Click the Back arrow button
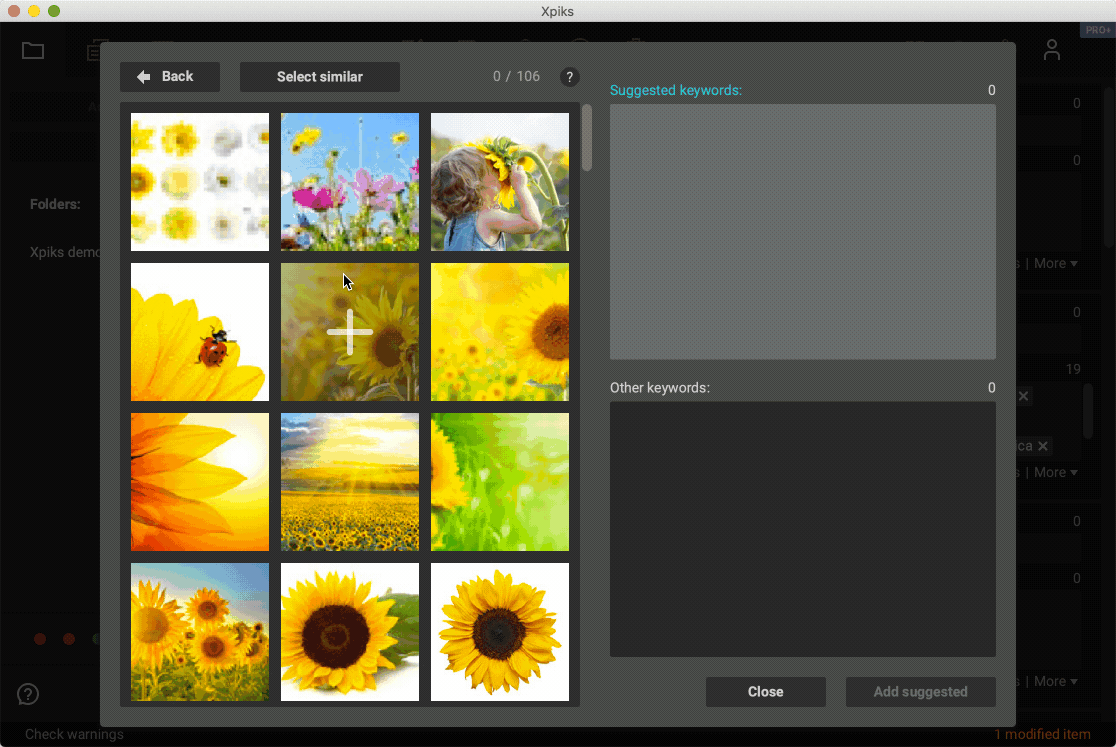The height and width of the screenshot is (747, 1116). tap(169, 77)
